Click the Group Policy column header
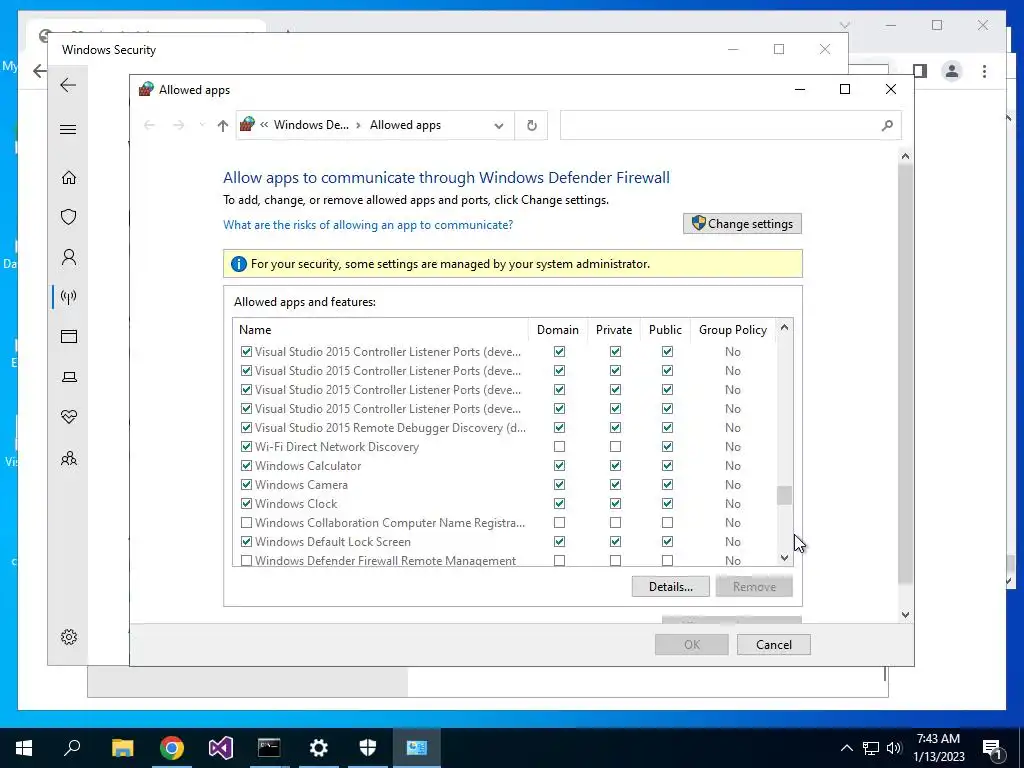1024x768 pixels. (733, 330)
